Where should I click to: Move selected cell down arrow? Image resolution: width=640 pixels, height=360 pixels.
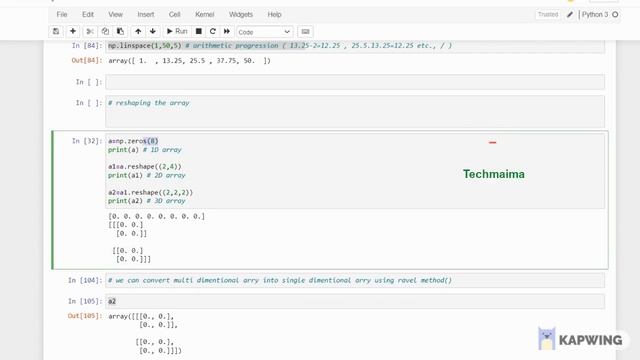(x=153, y=31)
